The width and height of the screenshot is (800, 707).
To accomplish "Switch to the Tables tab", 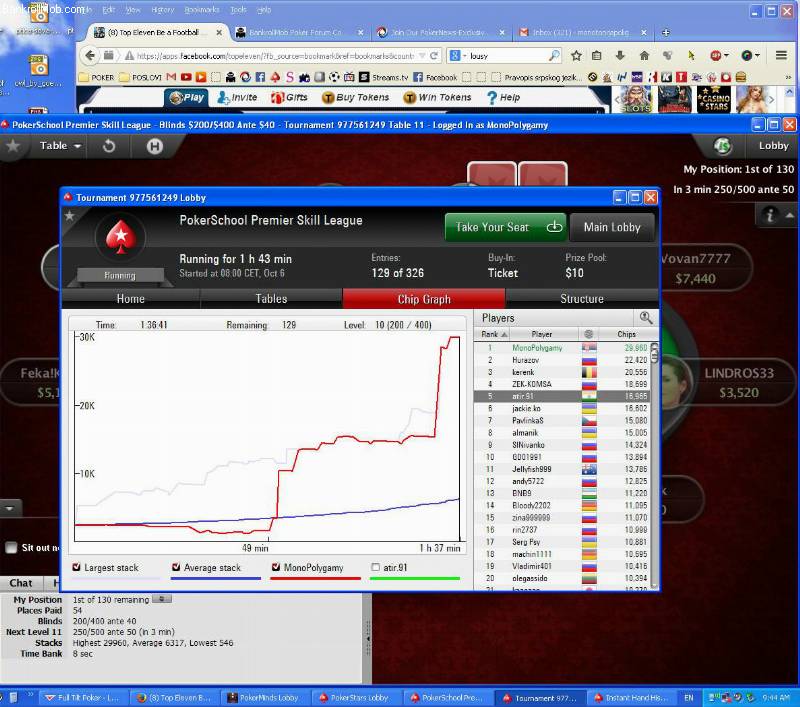I will click(x=271, y=299).
